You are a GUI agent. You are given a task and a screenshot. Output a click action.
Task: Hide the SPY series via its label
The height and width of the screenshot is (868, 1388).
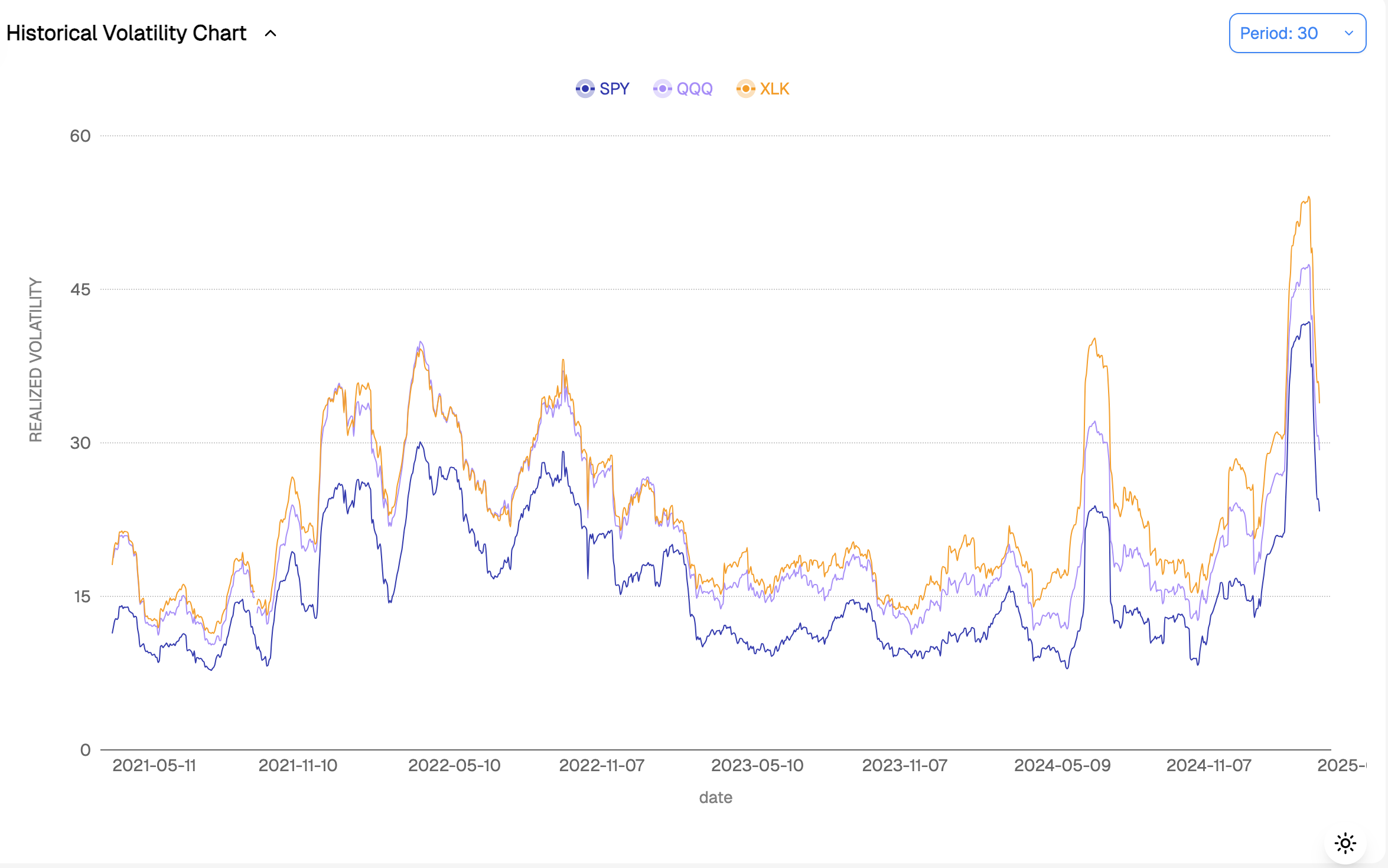point(614,89)
